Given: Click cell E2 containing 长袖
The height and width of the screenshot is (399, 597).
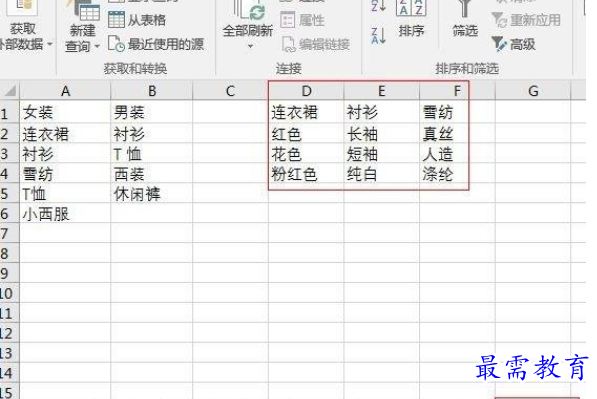Looking at the screenshot, I should click(x=382, y=134).
